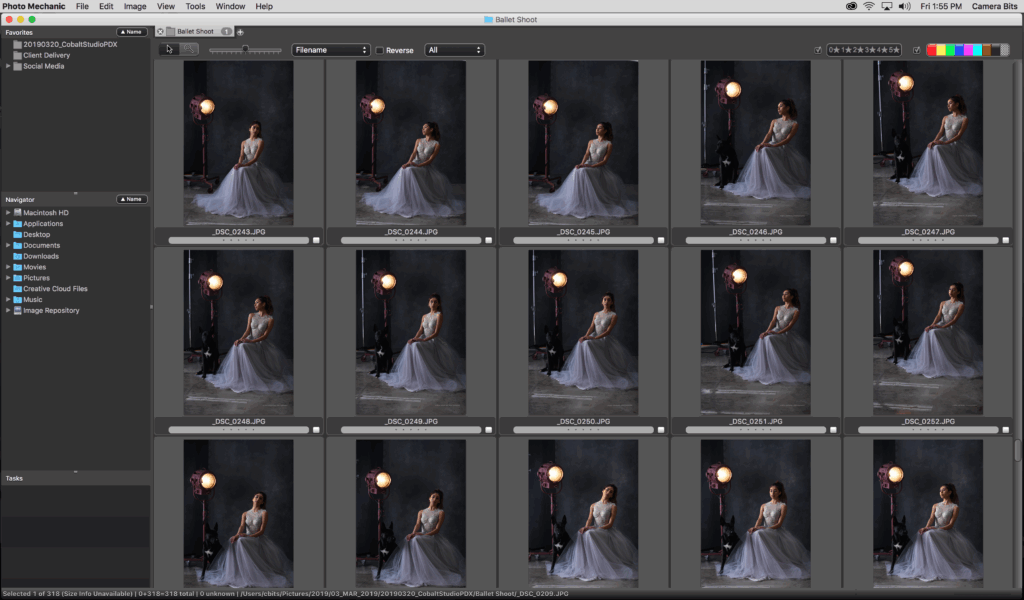Enable the Reverse sort checkbox

coord(380,50)
